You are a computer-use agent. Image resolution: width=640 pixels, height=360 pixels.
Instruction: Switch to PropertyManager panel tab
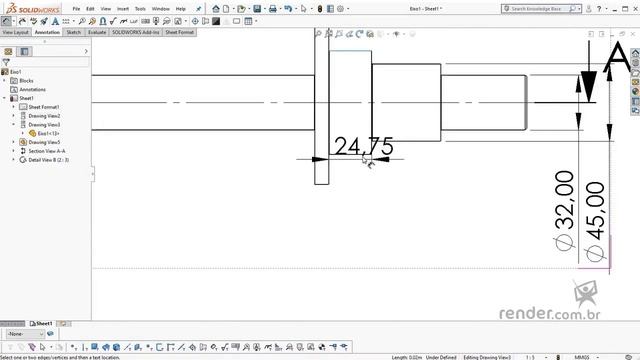[x=24, y=51]
